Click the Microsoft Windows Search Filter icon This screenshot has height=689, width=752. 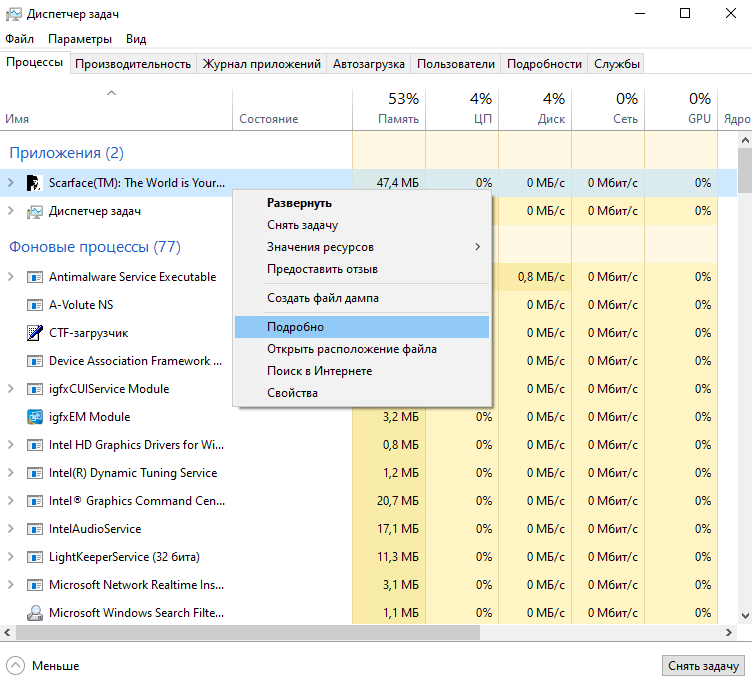coord(34,613)
